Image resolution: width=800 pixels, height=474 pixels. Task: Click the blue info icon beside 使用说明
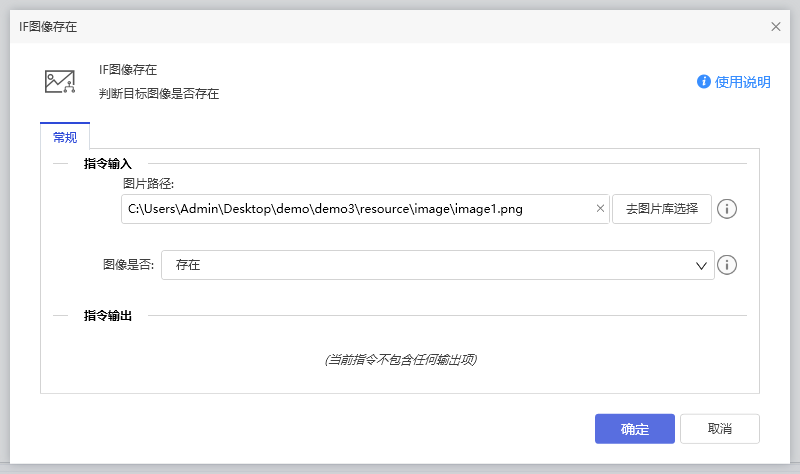[704, 82]
